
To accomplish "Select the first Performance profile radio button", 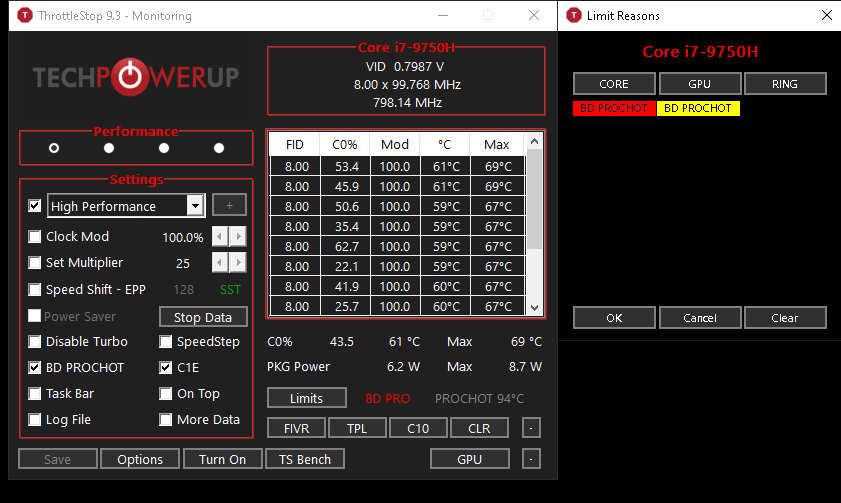I will point(54,148).
